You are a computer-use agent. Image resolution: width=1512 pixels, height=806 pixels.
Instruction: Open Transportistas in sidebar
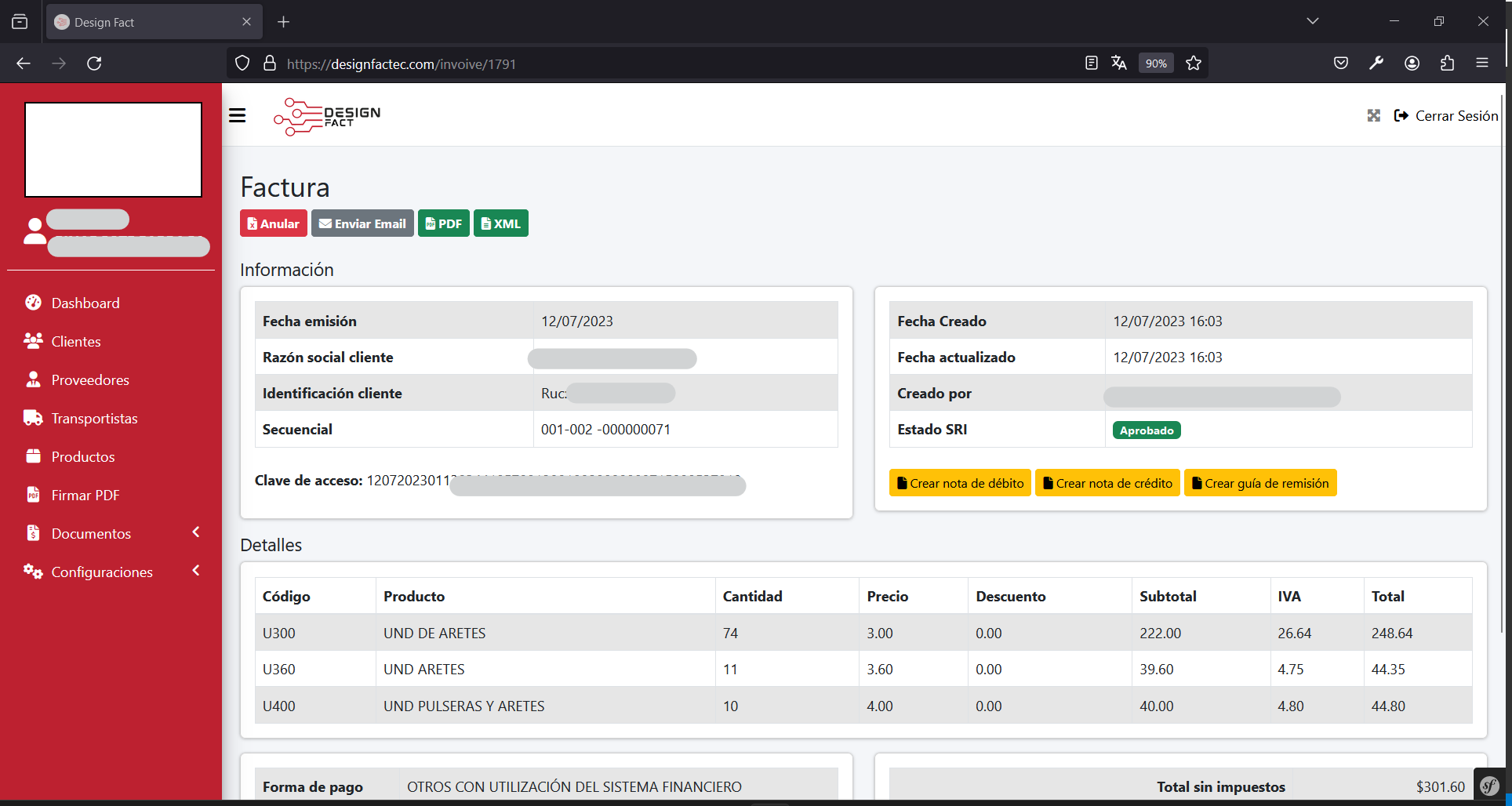tap(94, 418)
